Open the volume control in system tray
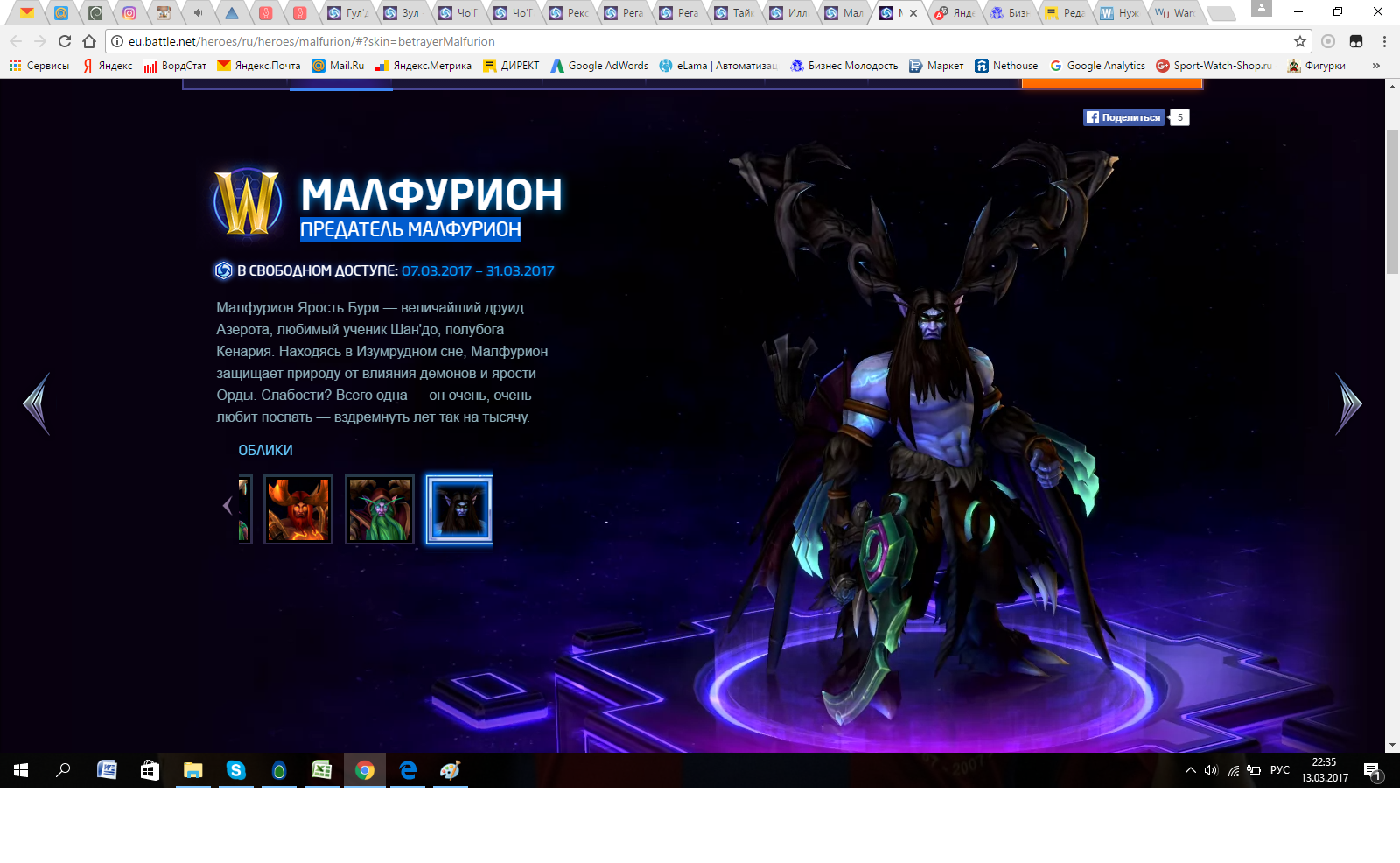1400x863 pixels. click(x=1211, y=770)
